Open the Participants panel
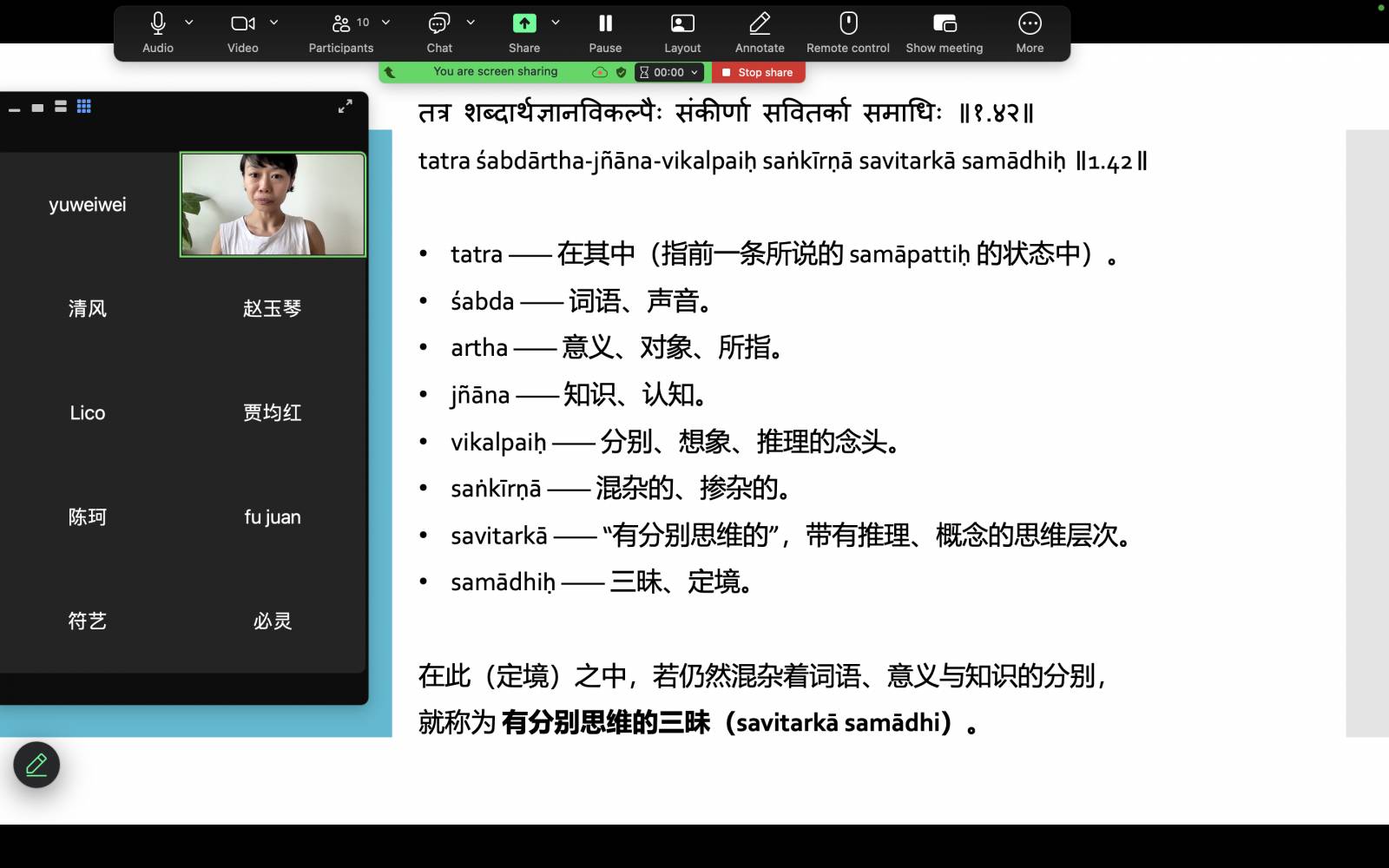 (x=341, y=24)
